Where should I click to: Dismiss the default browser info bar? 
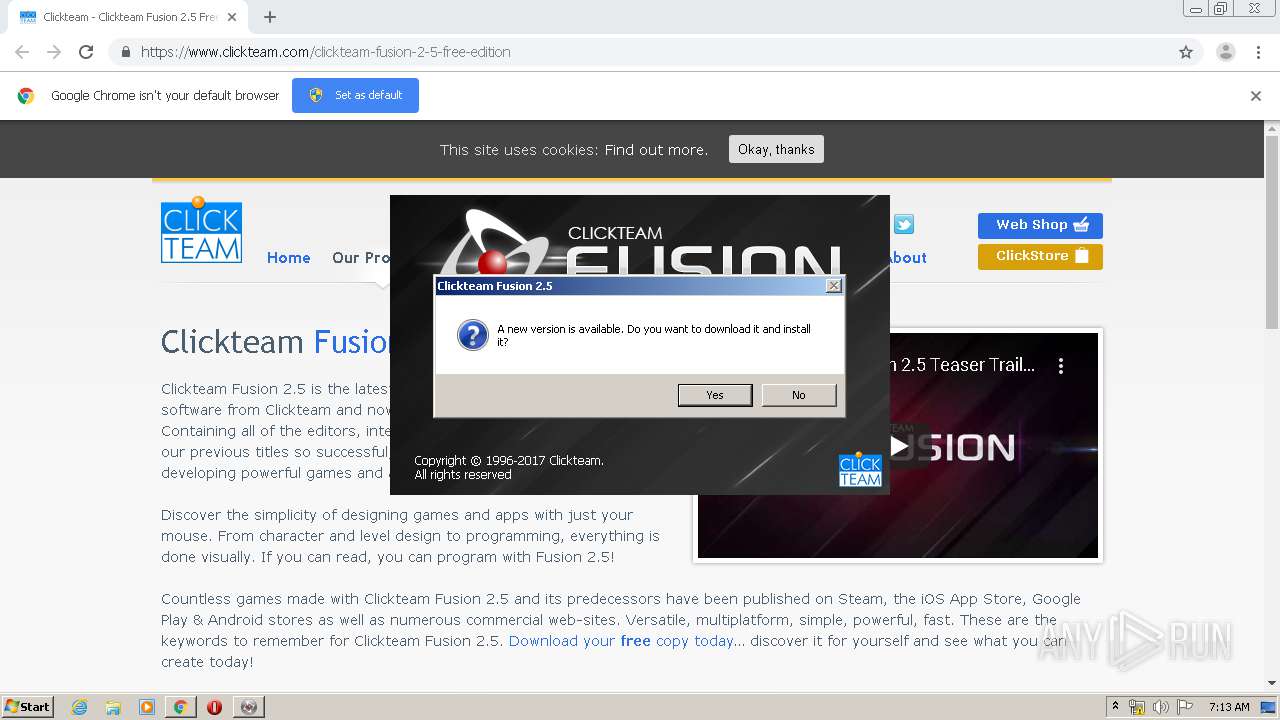[x=1255, y=96]
